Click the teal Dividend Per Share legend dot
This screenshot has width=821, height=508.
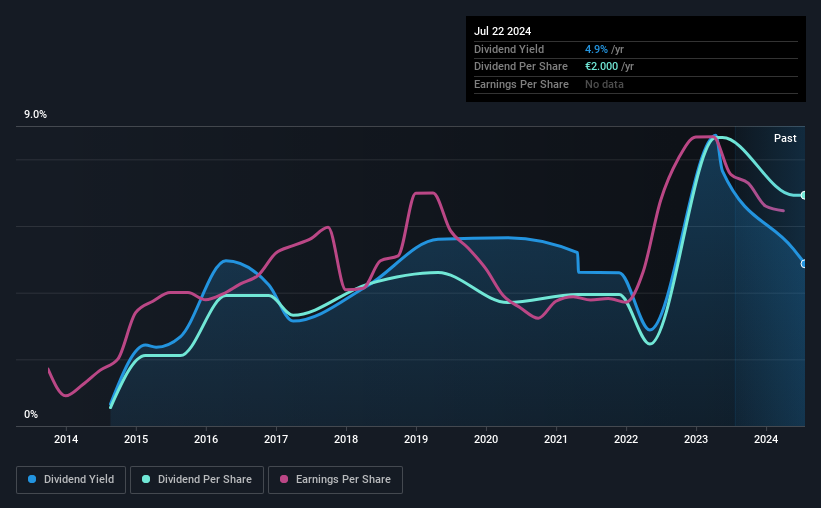[146, 479]
